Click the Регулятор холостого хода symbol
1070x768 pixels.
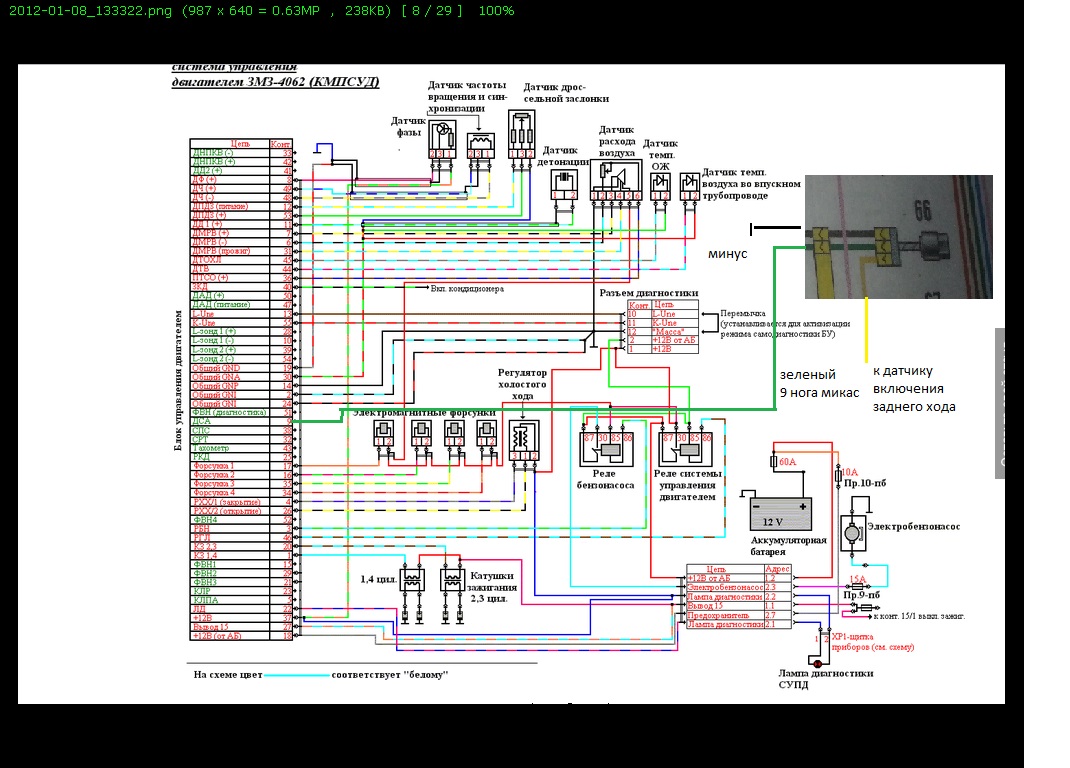524,440
